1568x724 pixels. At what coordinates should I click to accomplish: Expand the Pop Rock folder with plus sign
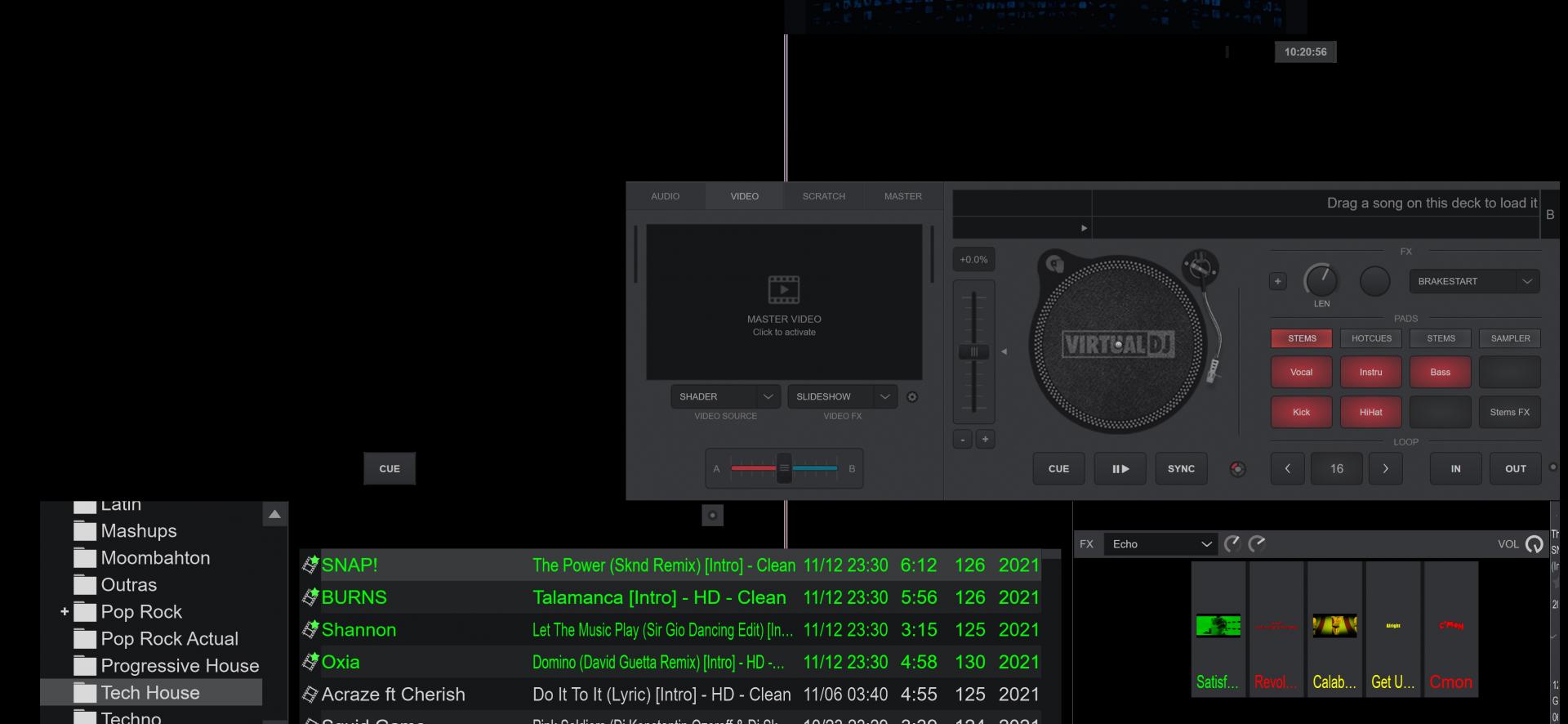[x=65, y=611]
